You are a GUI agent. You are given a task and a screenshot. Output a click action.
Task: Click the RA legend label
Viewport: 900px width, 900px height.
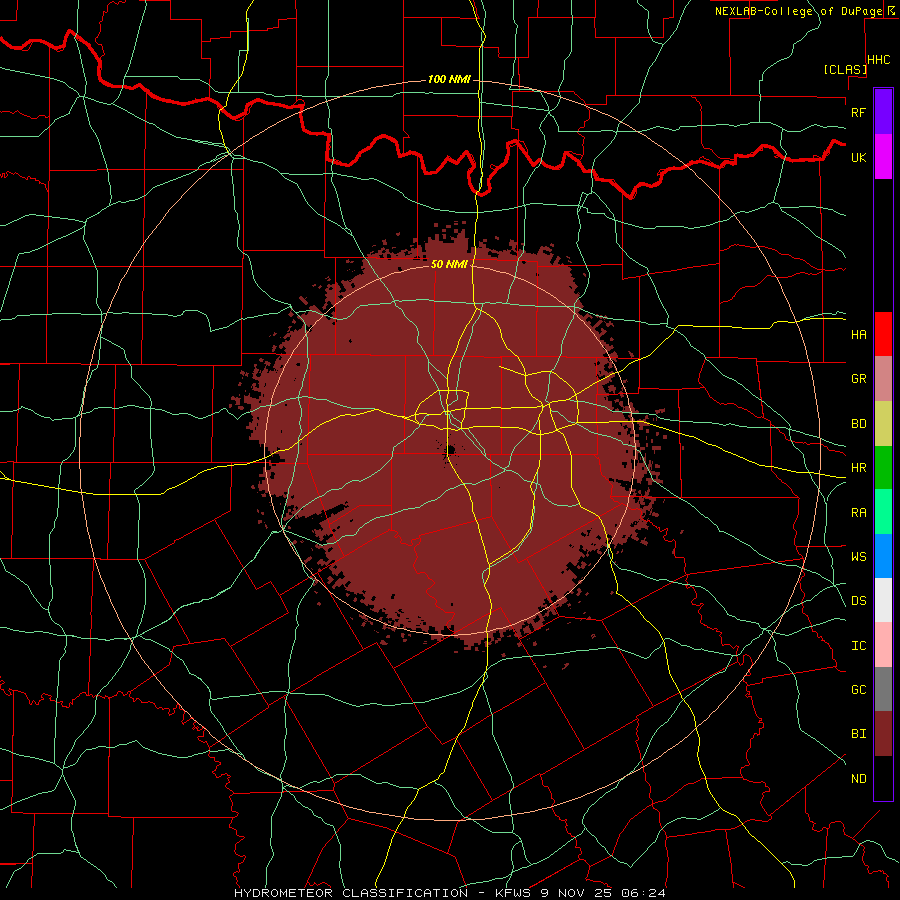858,513
